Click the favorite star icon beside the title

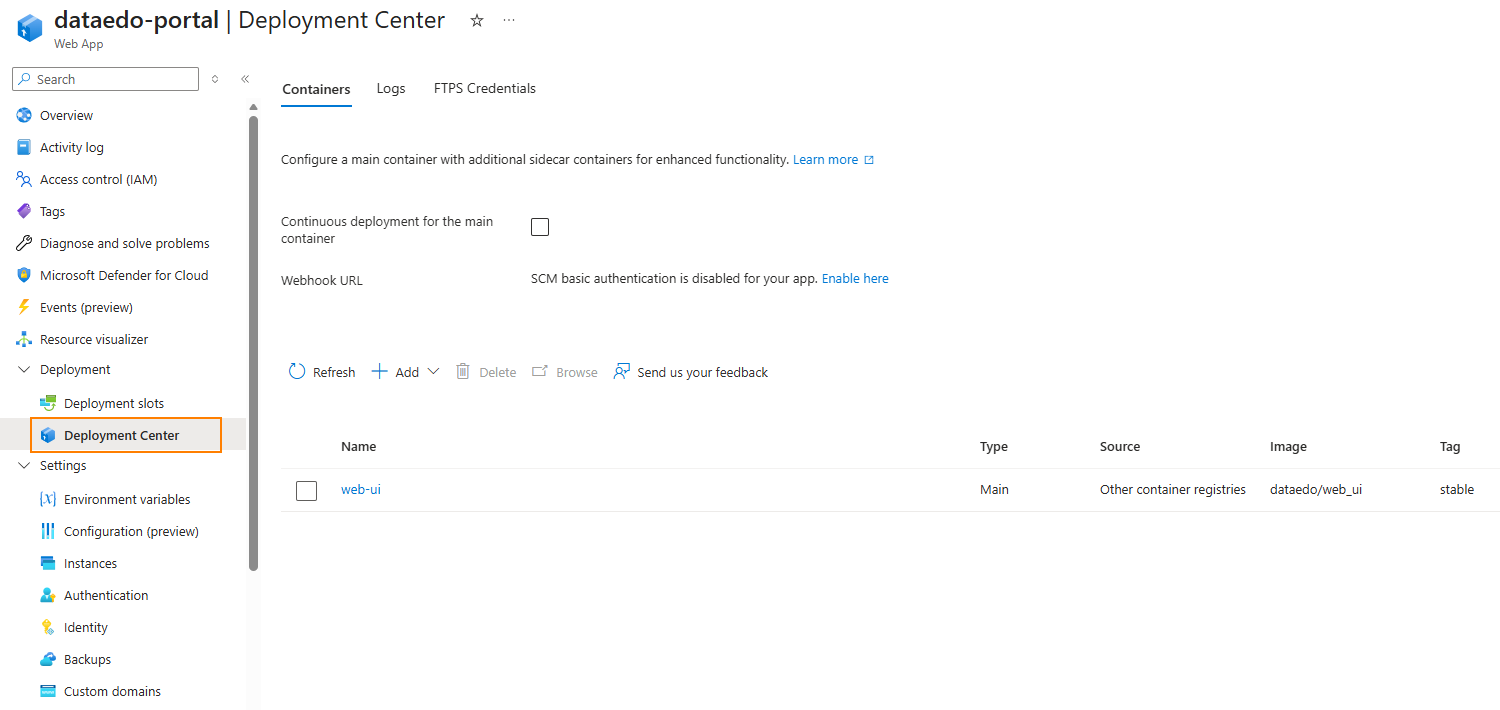(477, 21)
